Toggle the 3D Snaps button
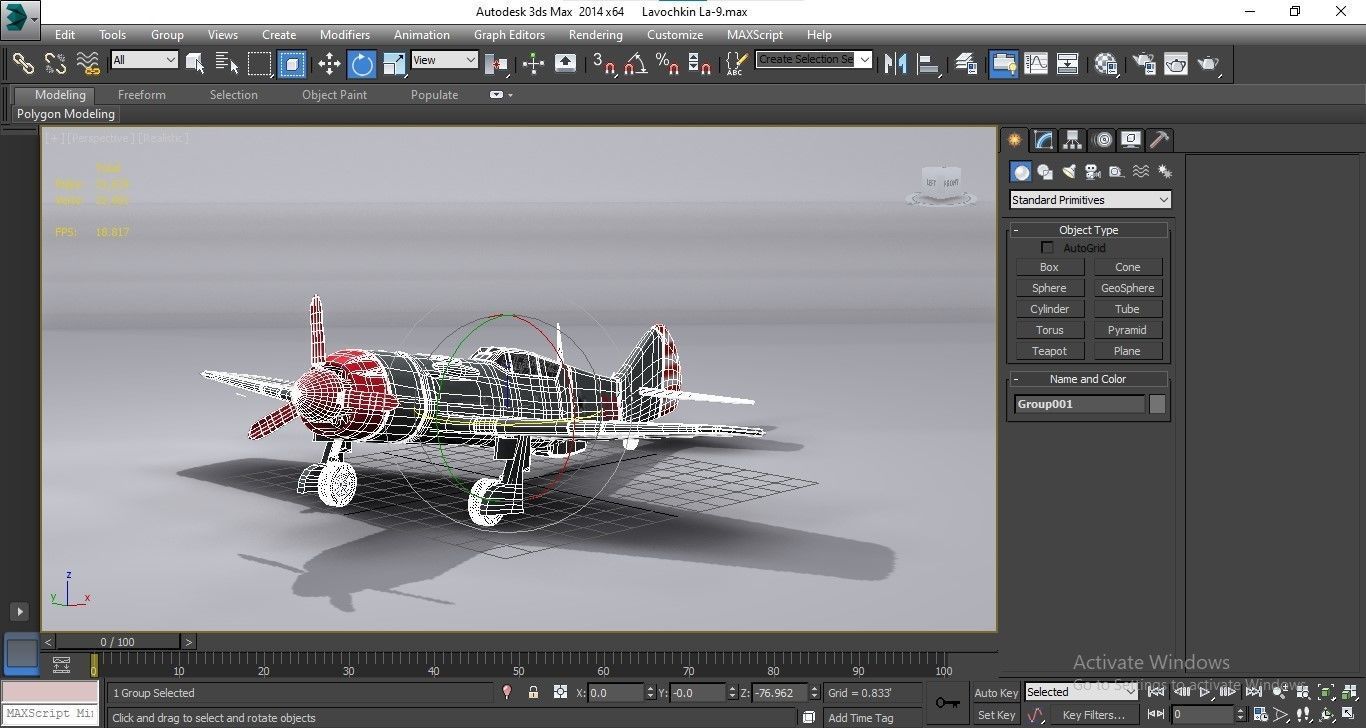 click(603, 64)
